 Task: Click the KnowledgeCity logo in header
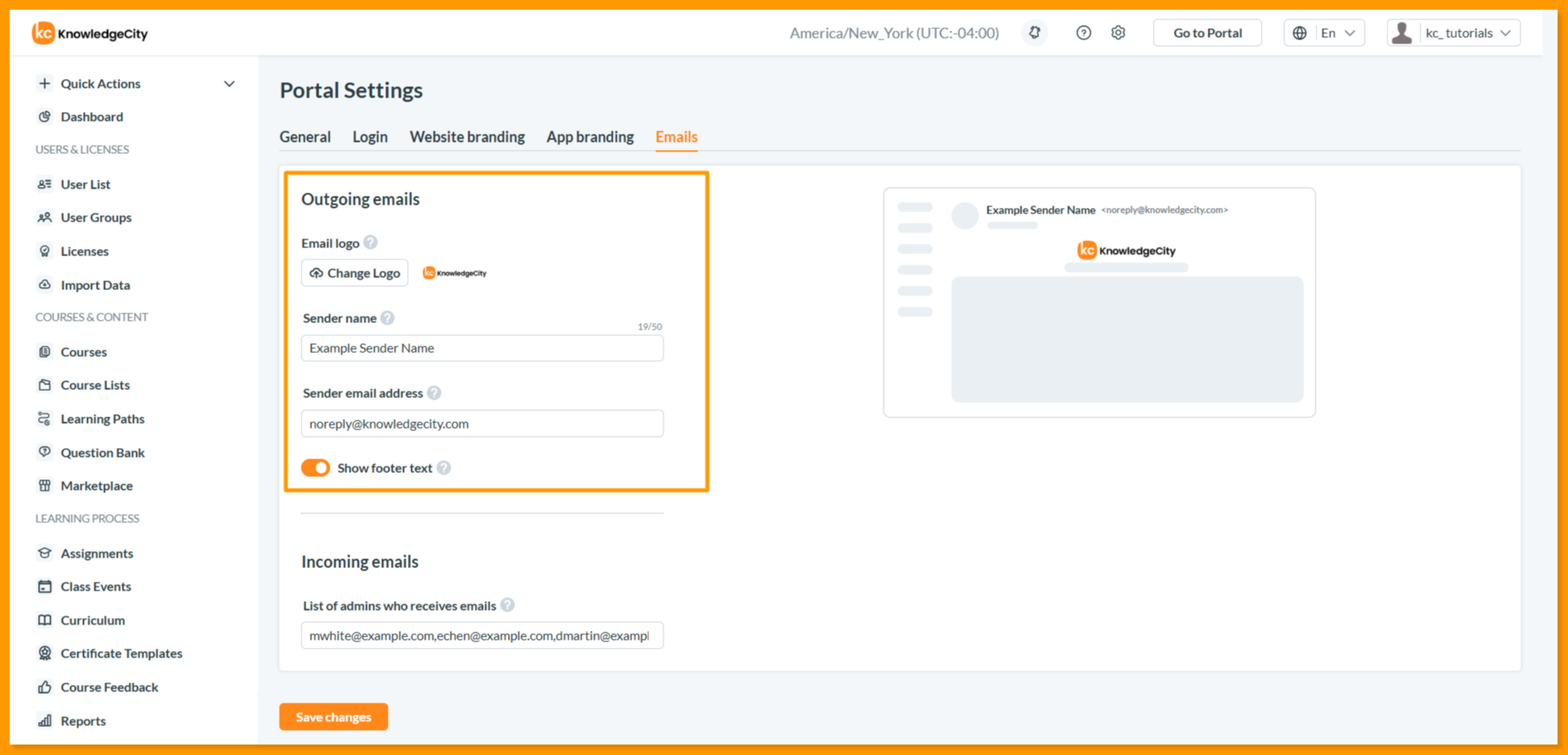pos(89,33)
